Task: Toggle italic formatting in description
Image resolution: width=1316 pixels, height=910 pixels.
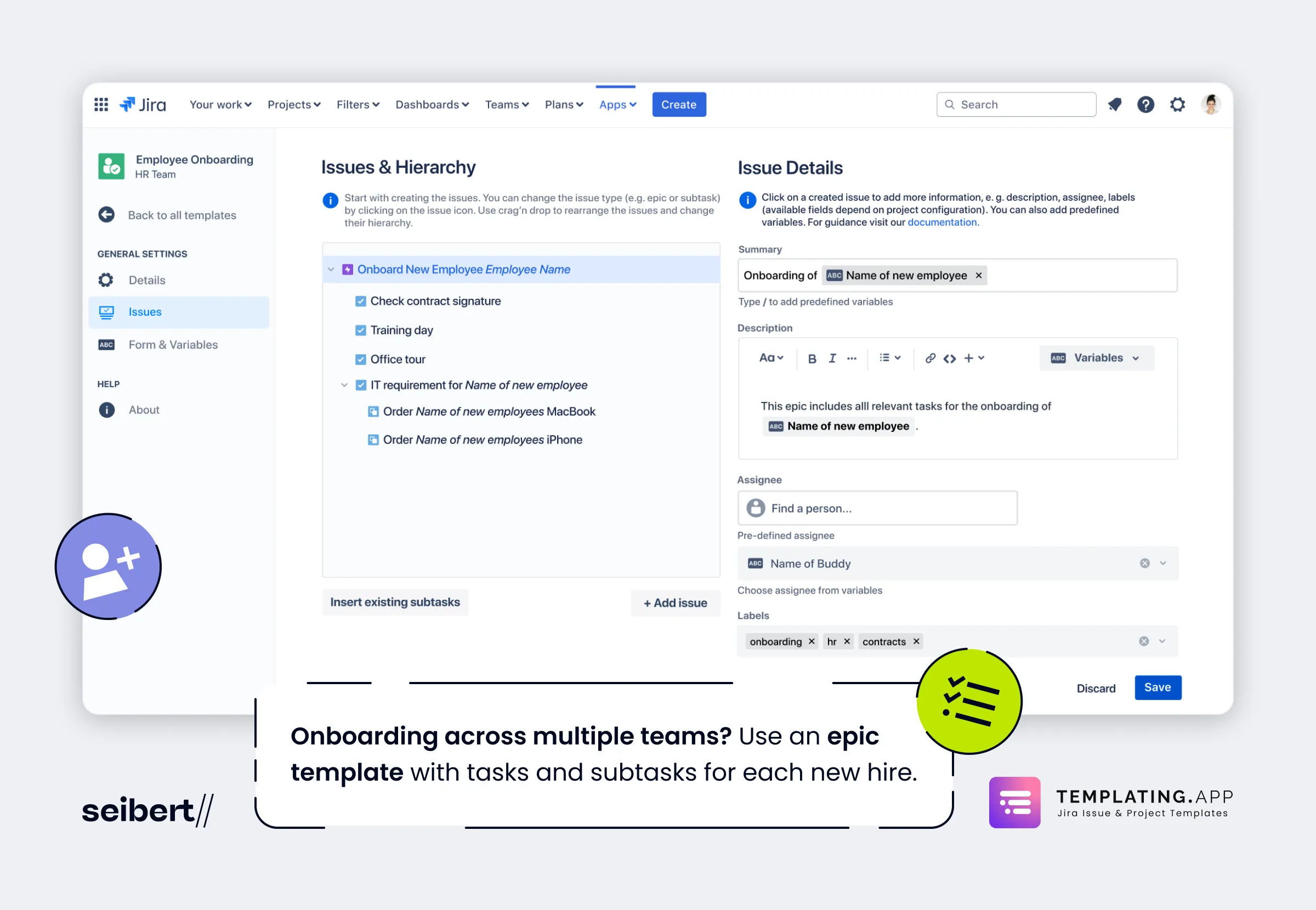Action: click(x=832, y=358)
